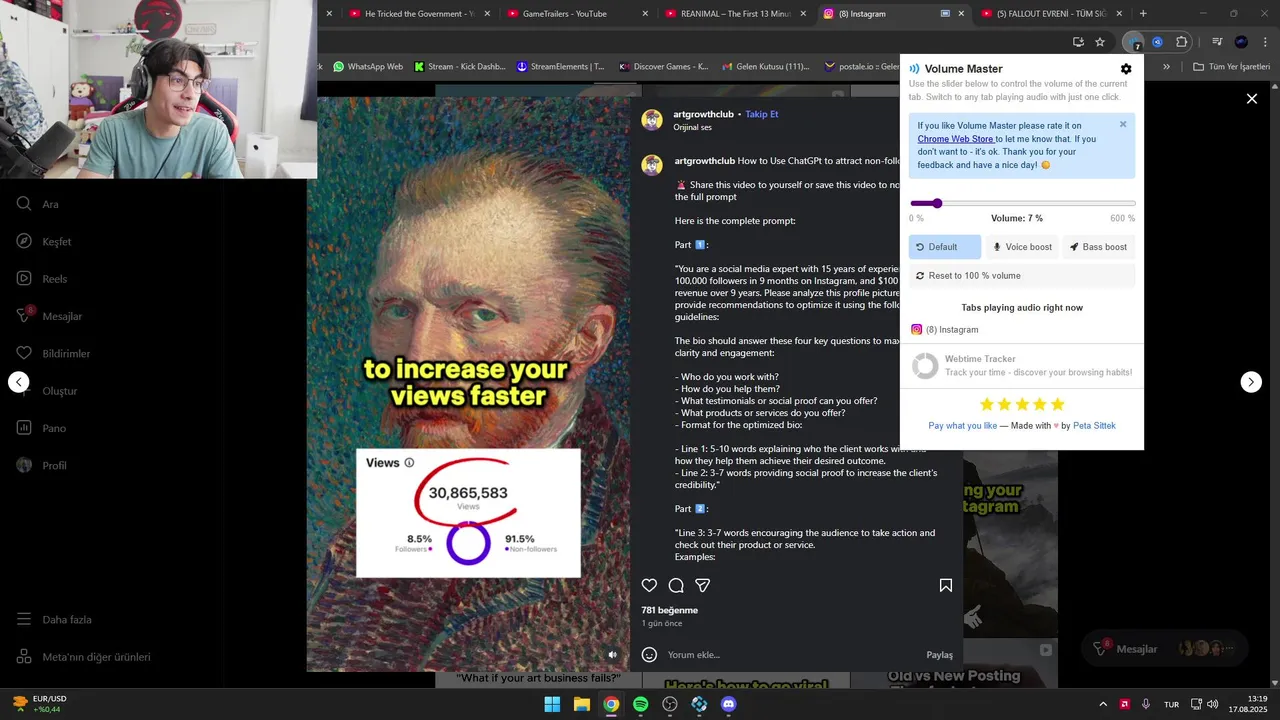Open Peta Sittek author link

click(x=1094, y=426)
